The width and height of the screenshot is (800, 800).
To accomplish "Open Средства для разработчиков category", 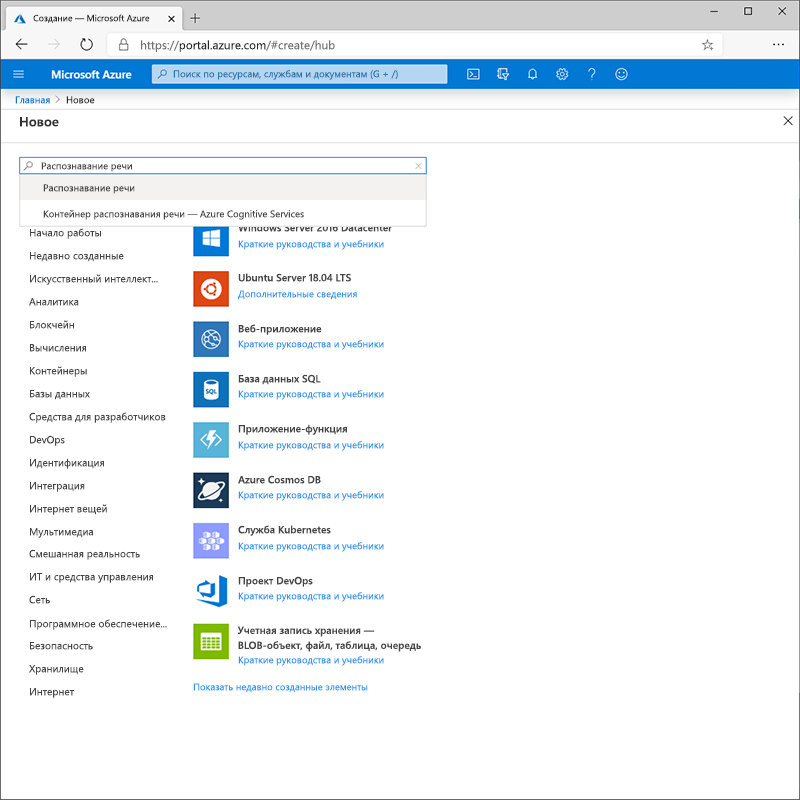I will (97, 416).
